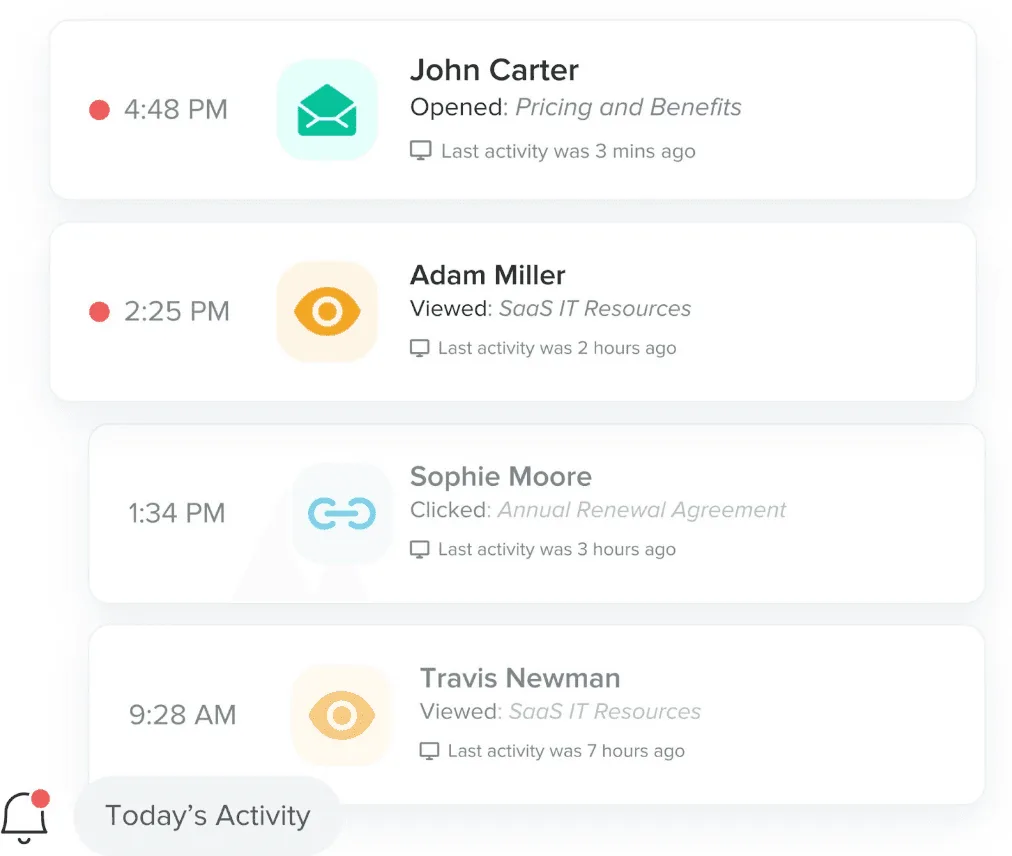Click the monitor icon in John Carter's activity
The image size is (1012, 856).
[x=421, y=149]
